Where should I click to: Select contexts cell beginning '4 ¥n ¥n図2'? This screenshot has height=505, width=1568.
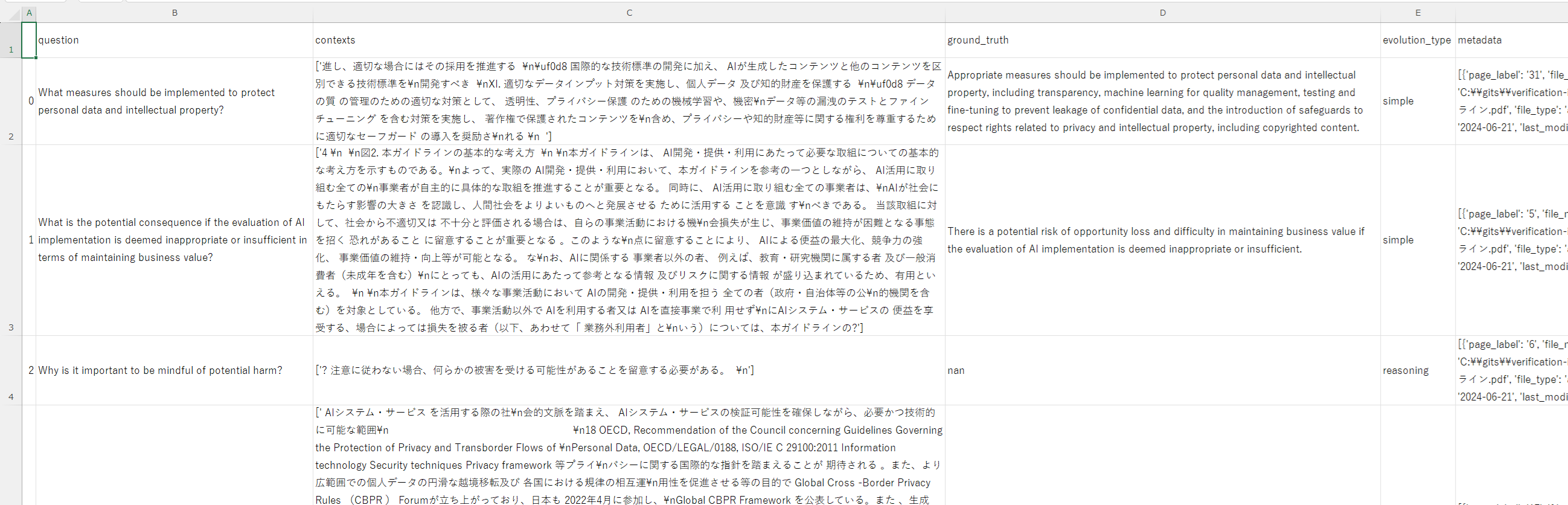pyautogui.click(x=629, y=240)
